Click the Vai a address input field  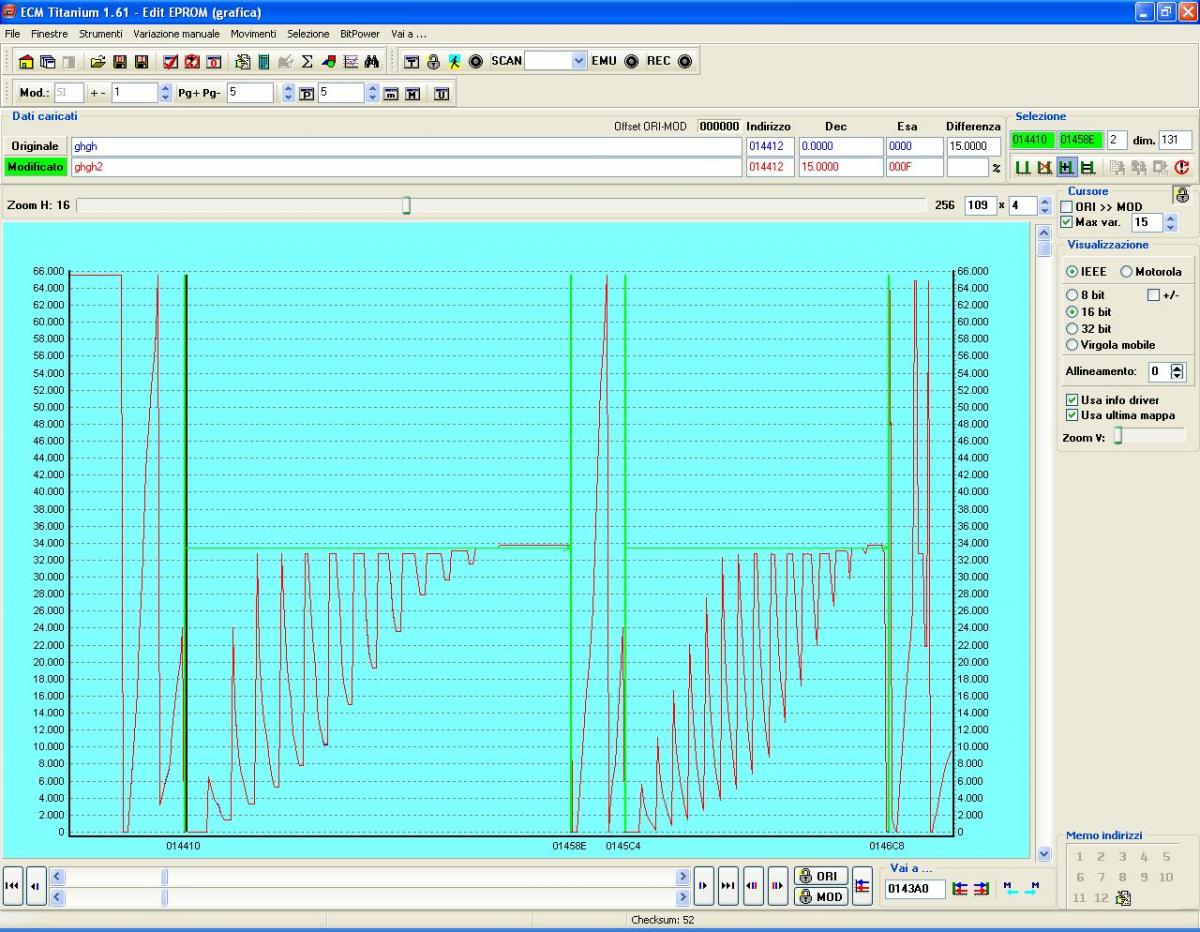(x=915, y=888)
